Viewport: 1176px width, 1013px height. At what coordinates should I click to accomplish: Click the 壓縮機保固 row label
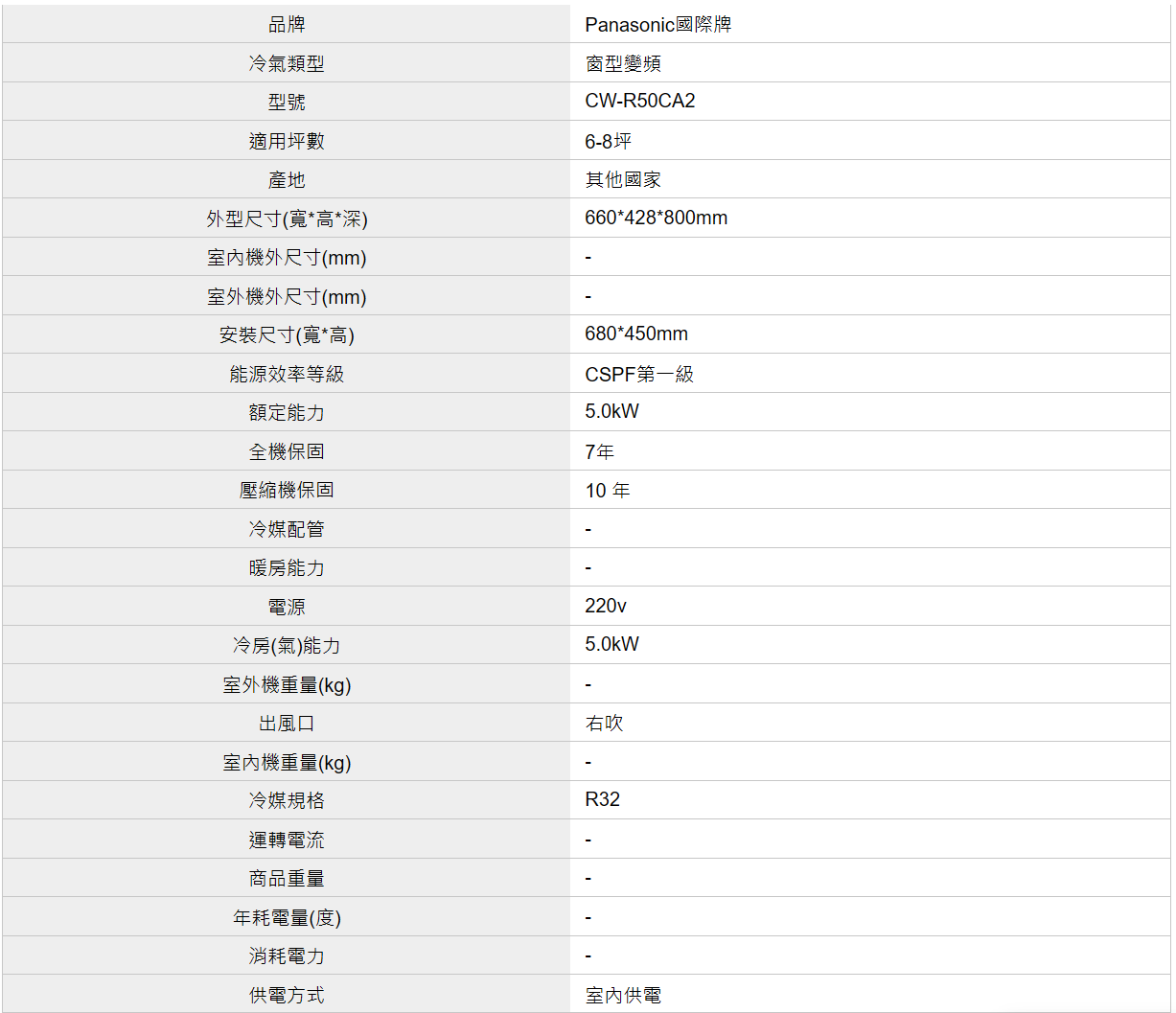coord(287,491)
